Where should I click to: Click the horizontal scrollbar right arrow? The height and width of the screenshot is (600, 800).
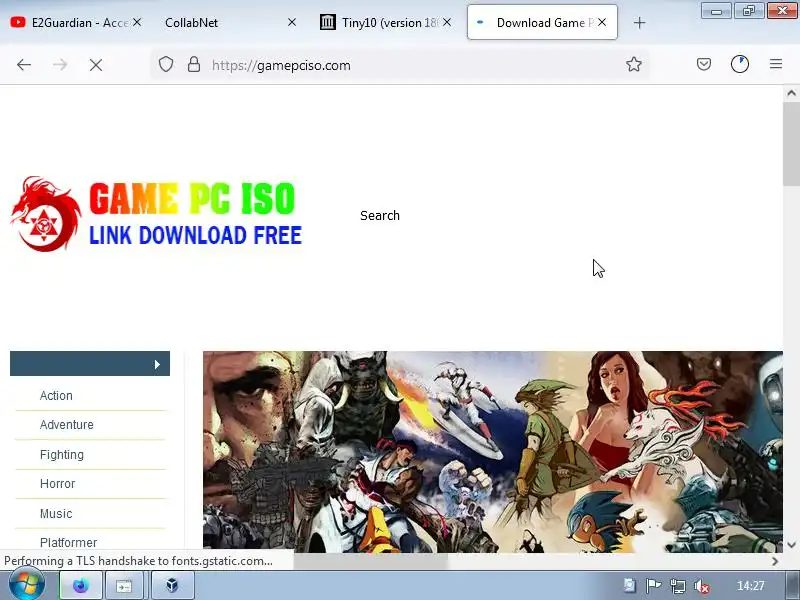[775, 561]
